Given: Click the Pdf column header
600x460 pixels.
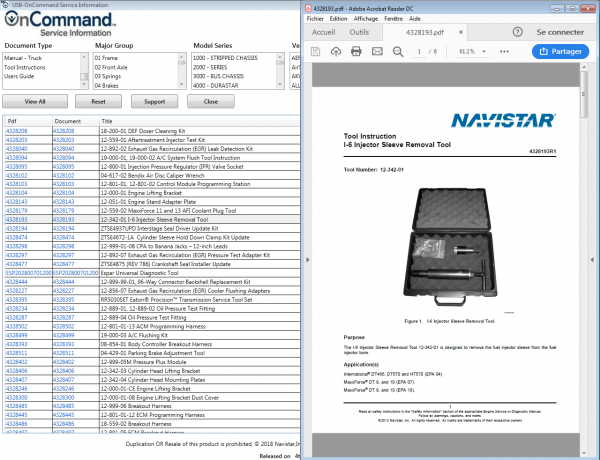Looking at the screenshot, I should coord(28,121).
